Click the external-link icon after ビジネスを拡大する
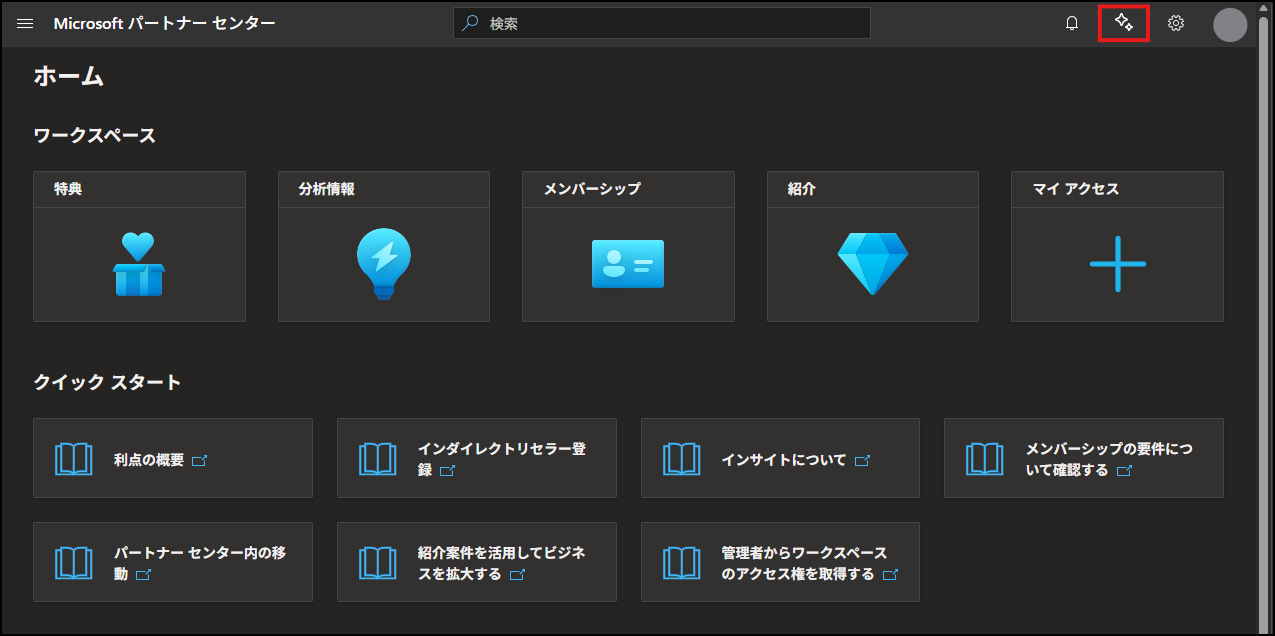 tap(517, 575)
